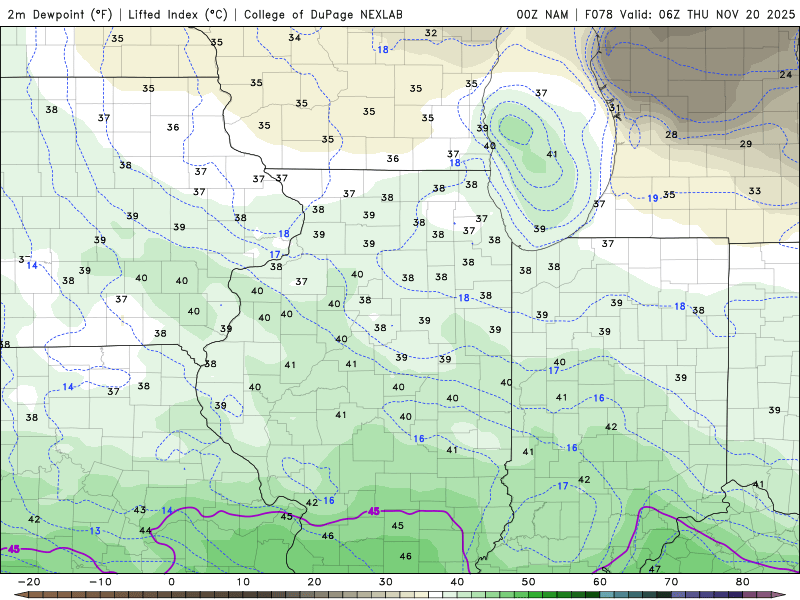
Task: Click the dewpoint value 44 on the map
Action: pos(145,531)
